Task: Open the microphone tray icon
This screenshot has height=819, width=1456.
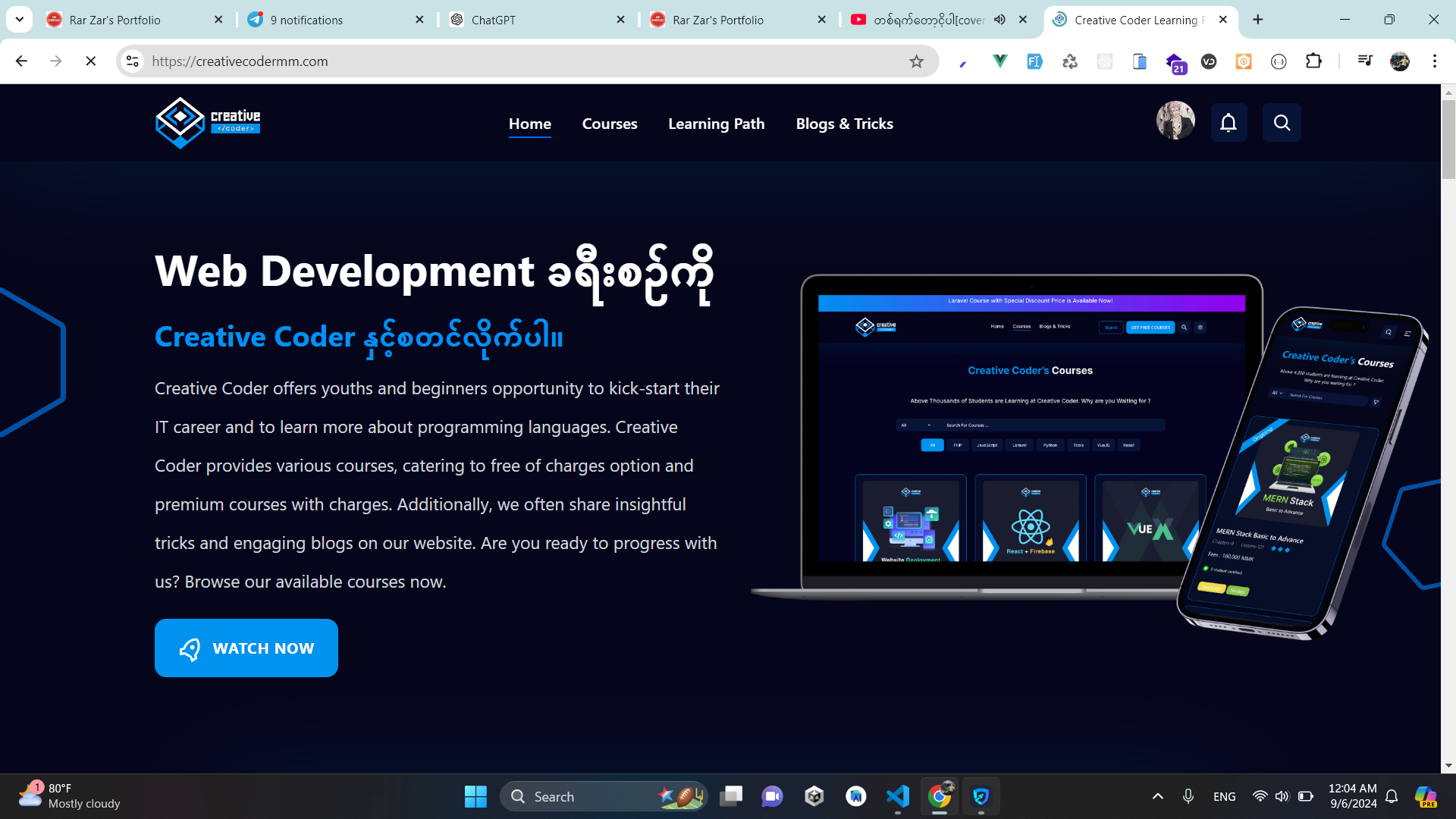Action: tap(1188, 796)
